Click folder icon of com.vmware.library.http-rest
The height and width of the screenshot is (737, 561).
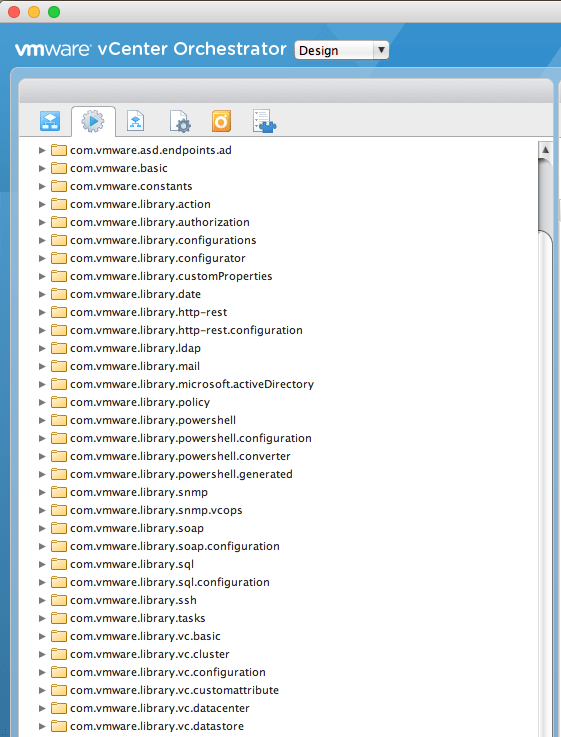59,312
